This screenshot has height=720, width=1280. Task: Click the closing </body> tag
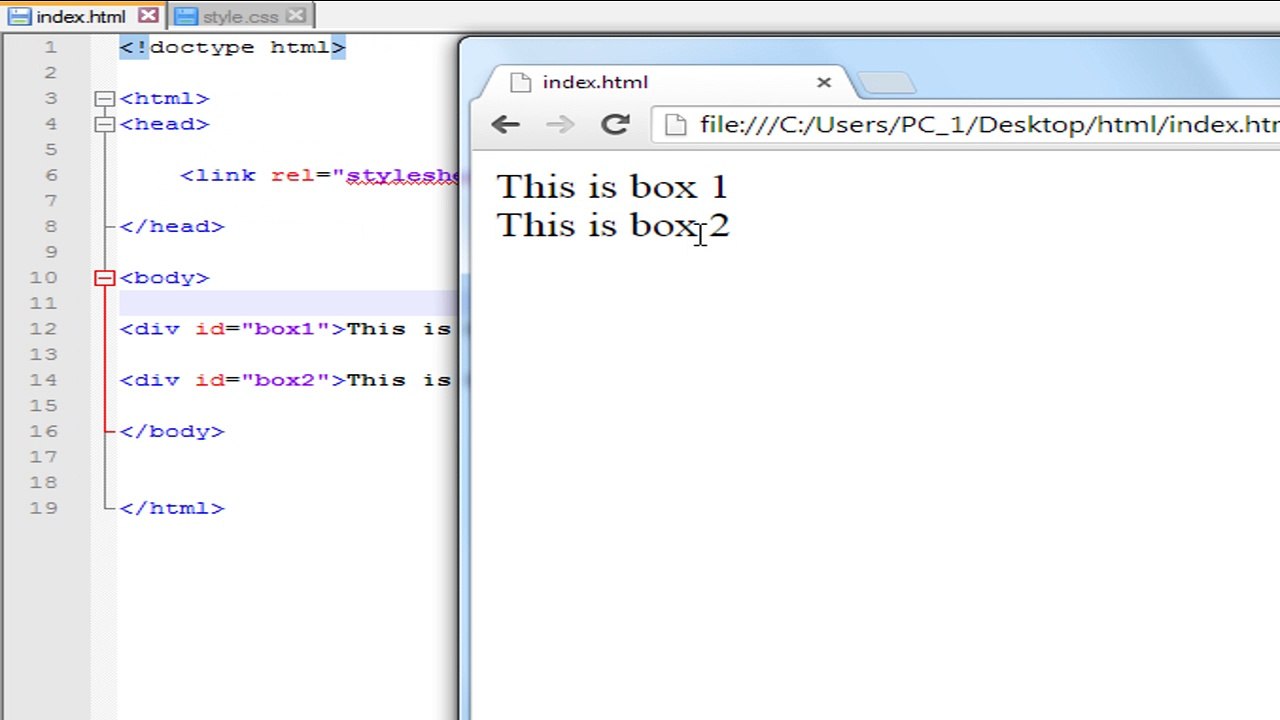(172, 431)
